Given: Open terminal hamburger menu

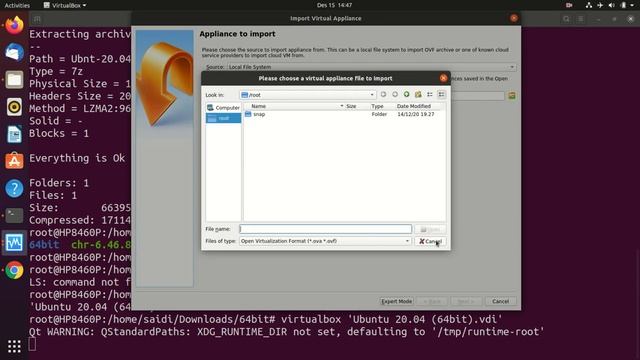Looking at the screenshot, I should click(580, 19).
